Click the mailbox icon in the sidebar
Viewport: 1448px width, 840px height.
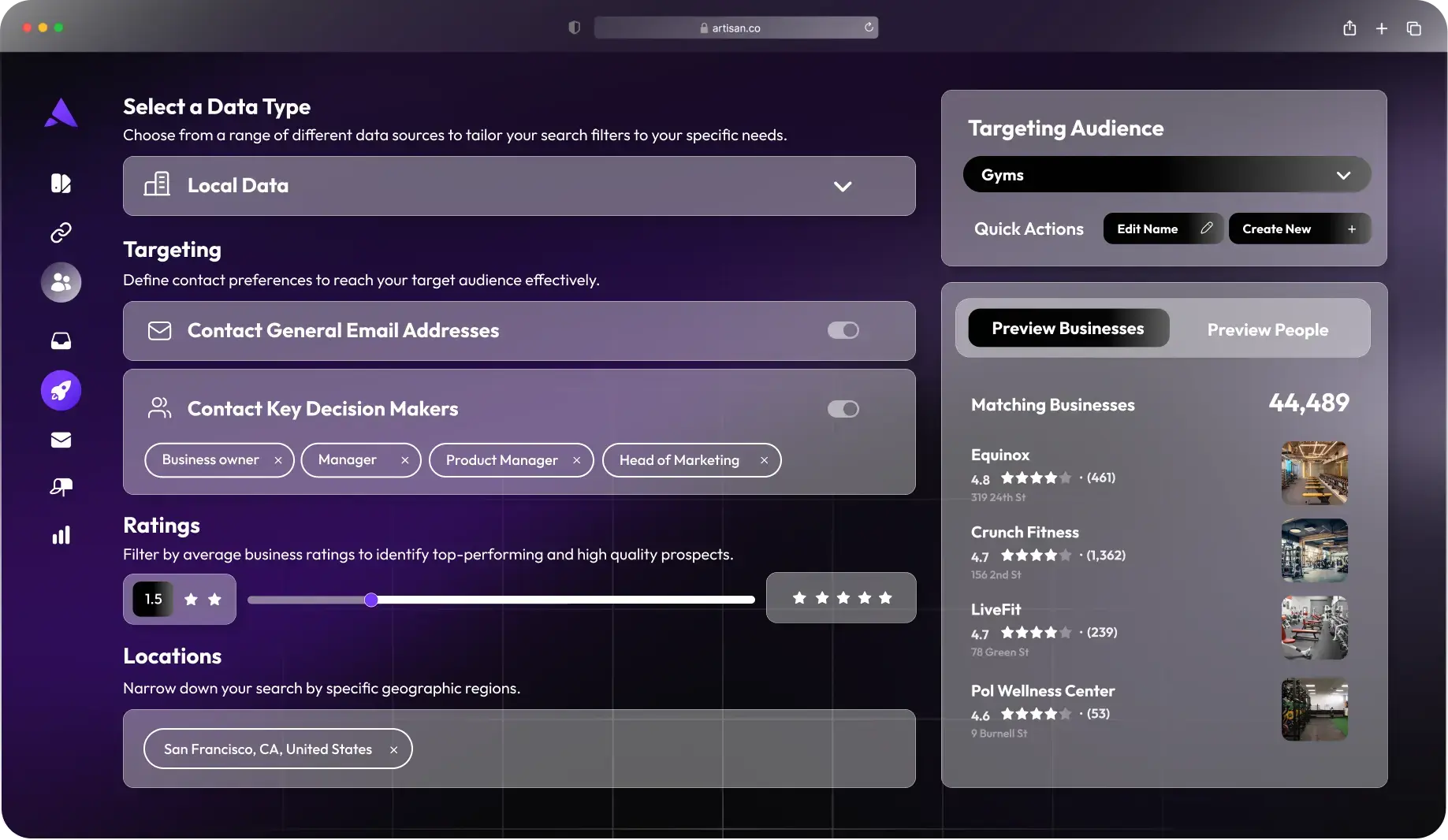61,487
